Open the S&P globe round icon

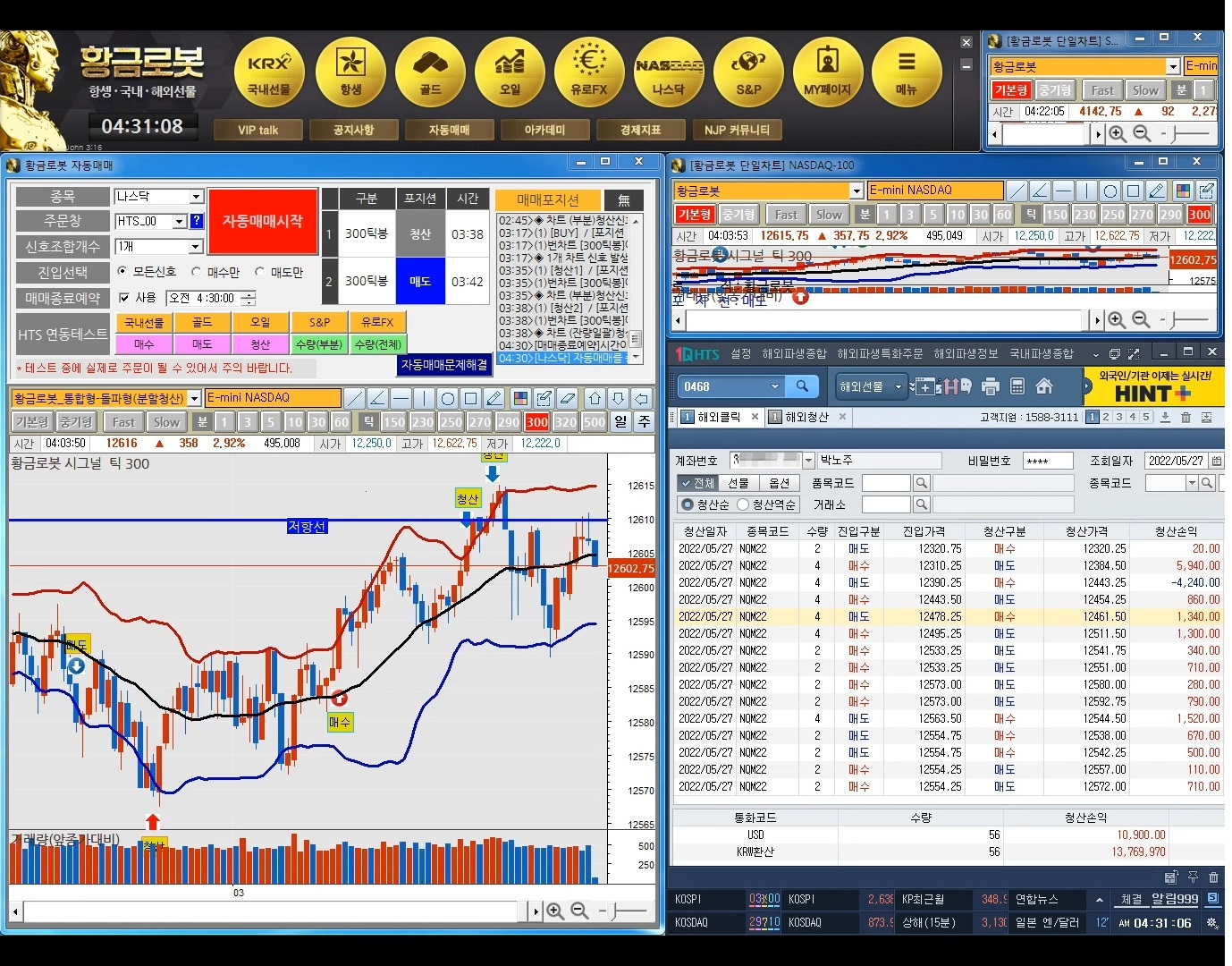748,72
